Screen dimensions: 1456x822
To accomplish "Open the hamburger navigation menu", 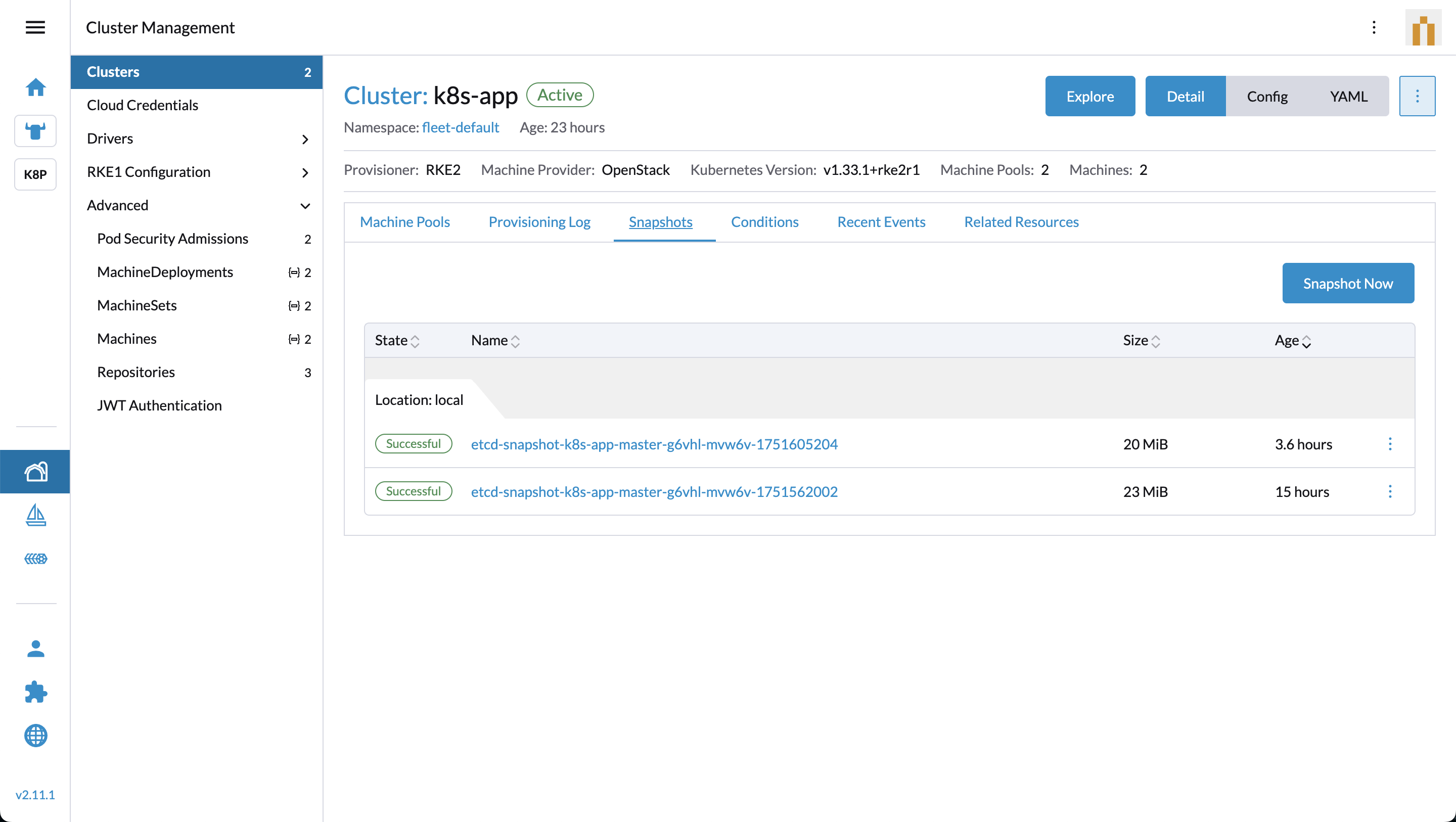I will [x=35, y=27].
